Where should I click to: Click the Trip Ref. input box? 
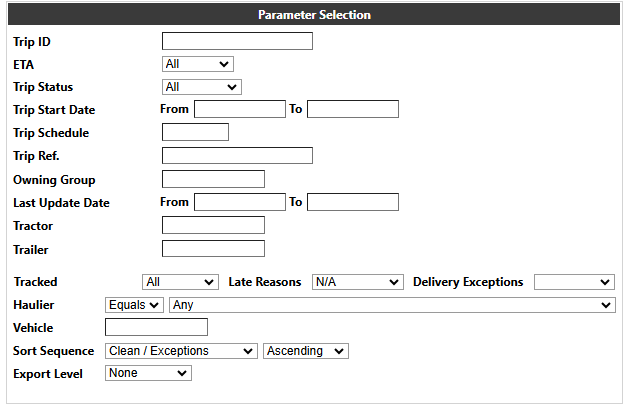click(x=237, y=156)
